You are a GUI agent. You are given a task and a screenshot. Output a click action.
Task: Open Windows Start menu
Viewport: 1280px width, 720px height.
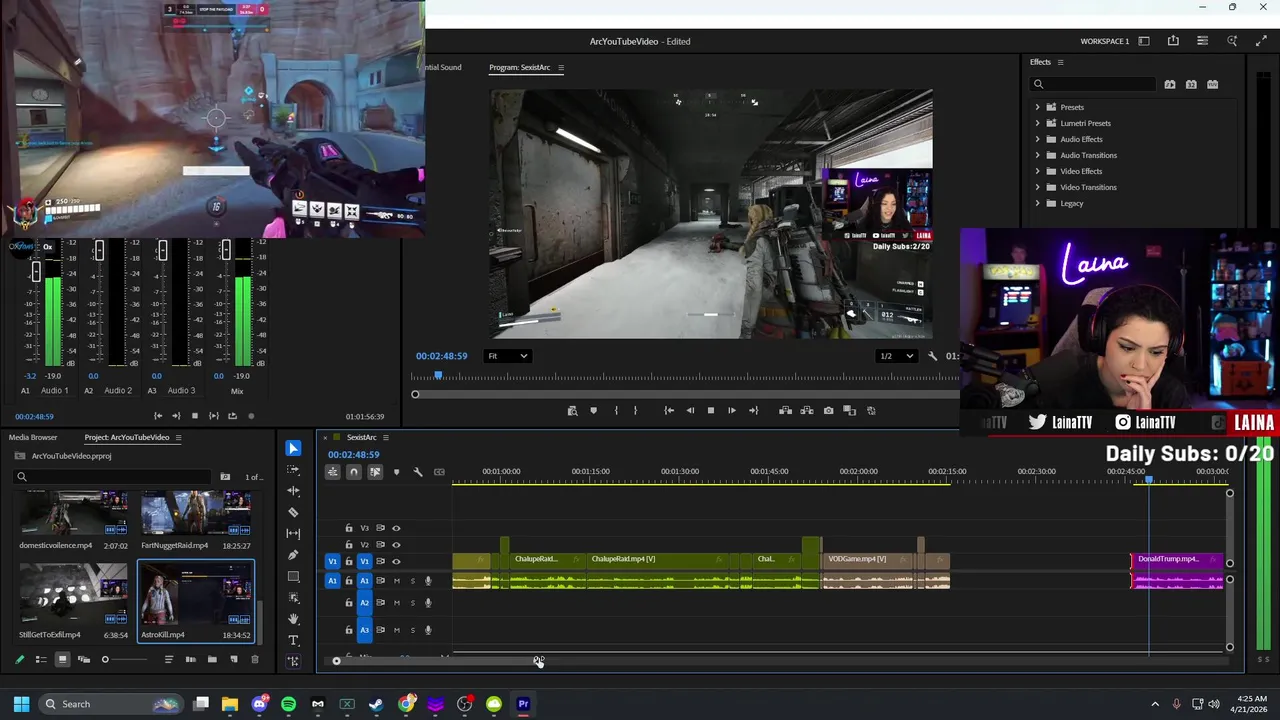tap(21, 704)
